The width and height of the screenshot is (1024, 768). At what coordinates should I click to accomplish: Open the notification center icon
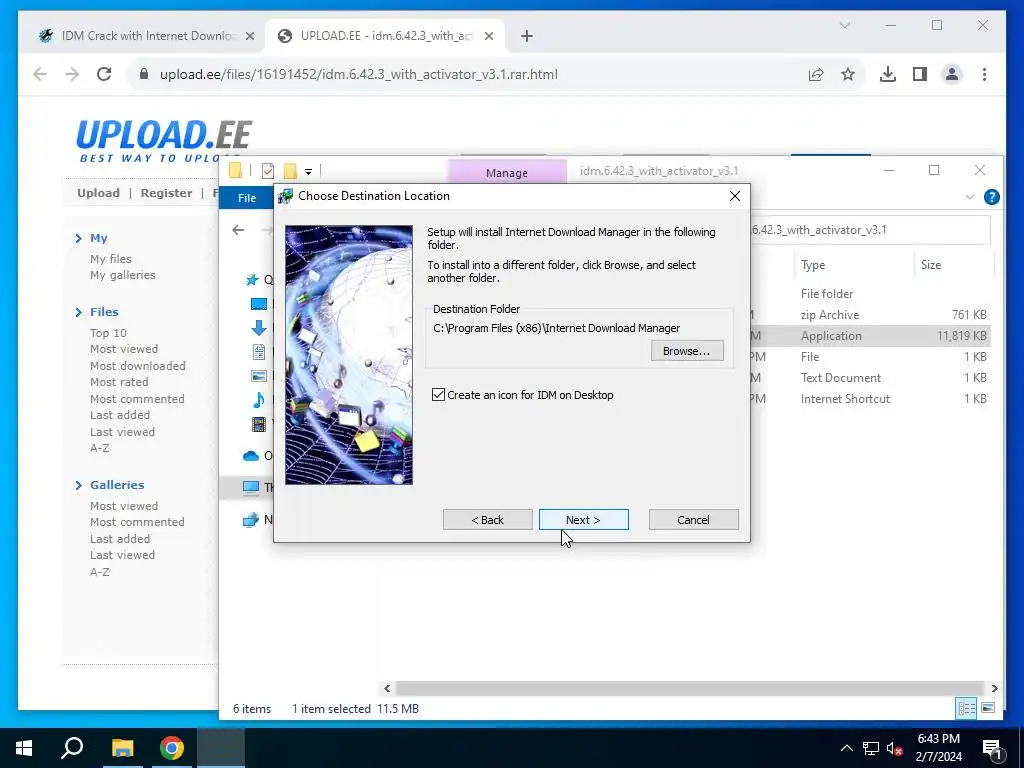(993, 750)
